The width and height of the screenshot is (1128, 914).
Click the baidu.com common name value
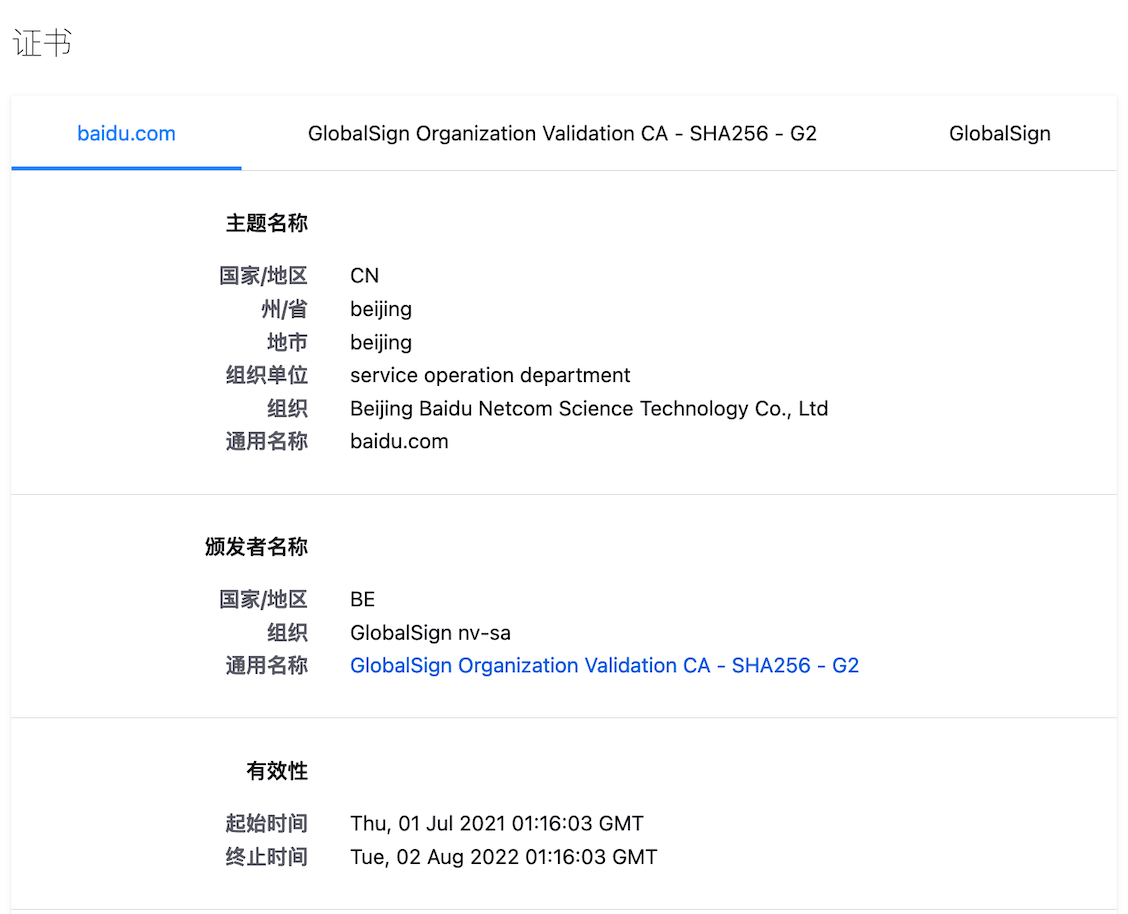click(x=399, y=441)
